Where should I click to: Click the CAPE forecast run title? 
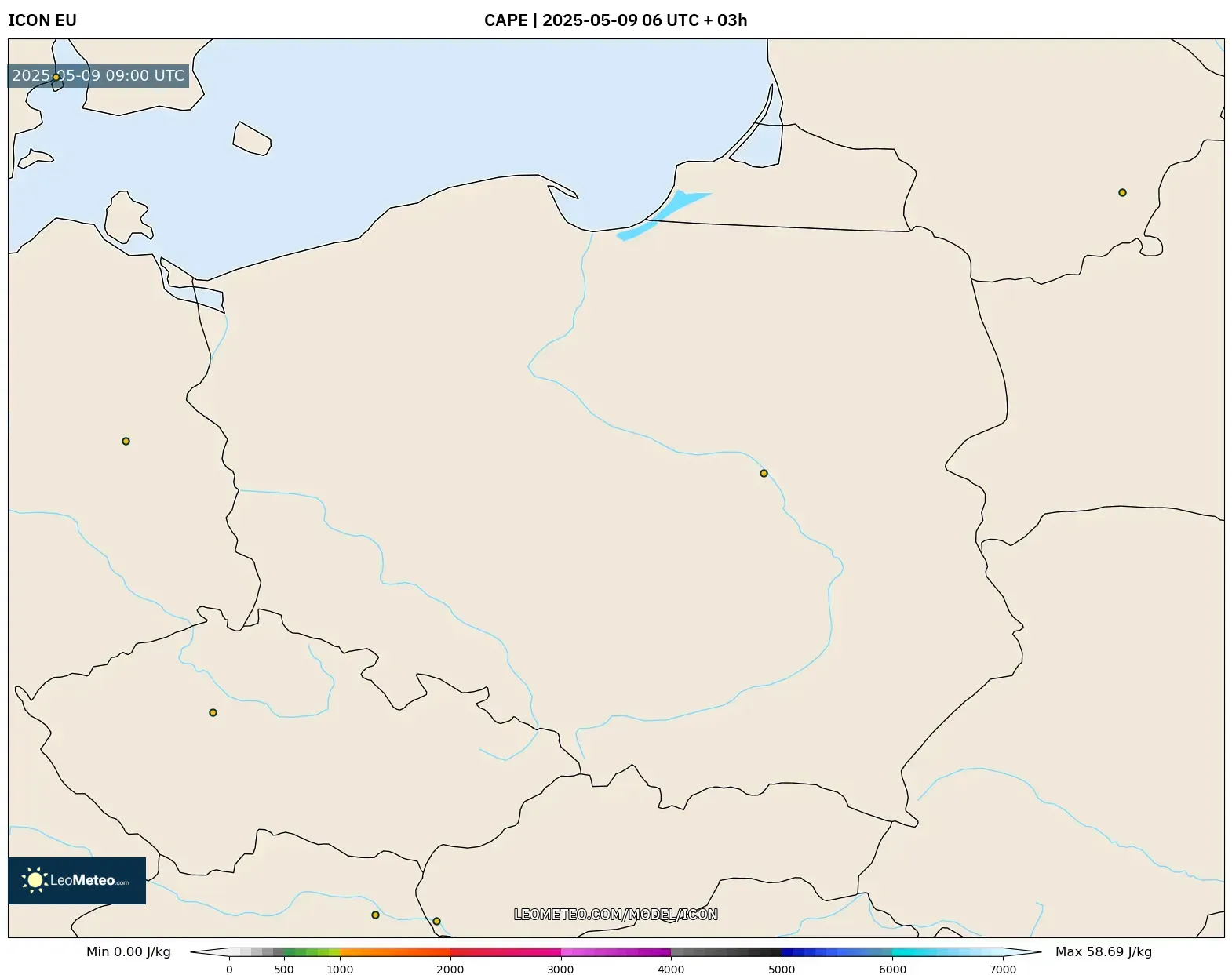[615, 20]
